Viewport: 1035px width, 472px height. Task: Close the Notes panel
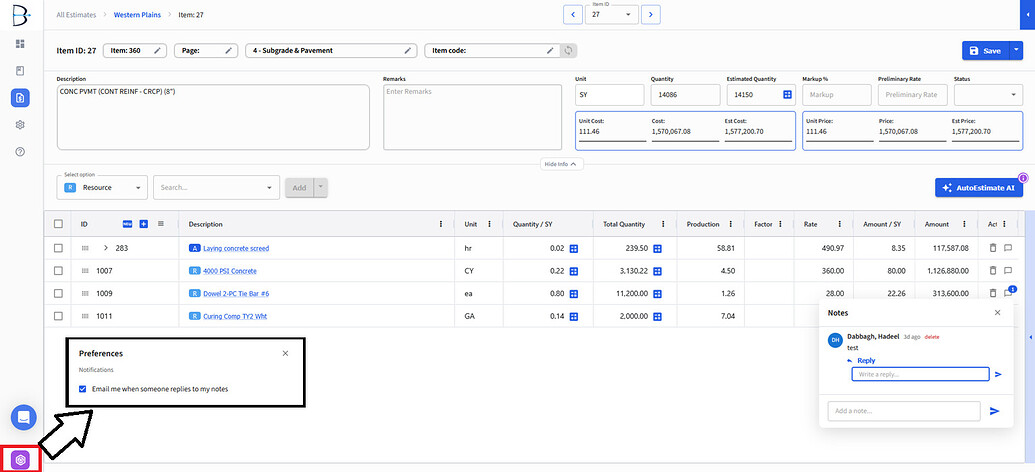997,312
